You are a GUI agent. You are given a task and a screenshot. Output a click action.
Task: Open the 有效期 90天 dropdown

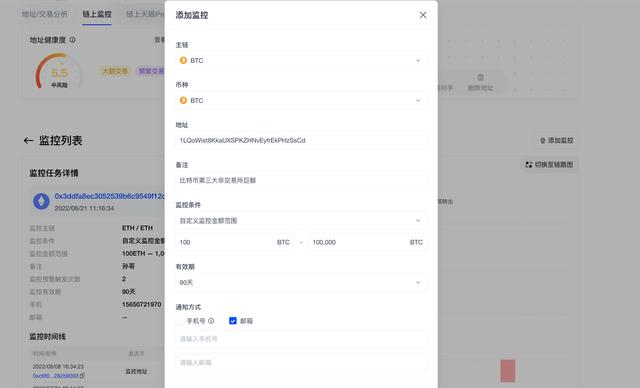[301, 282]
